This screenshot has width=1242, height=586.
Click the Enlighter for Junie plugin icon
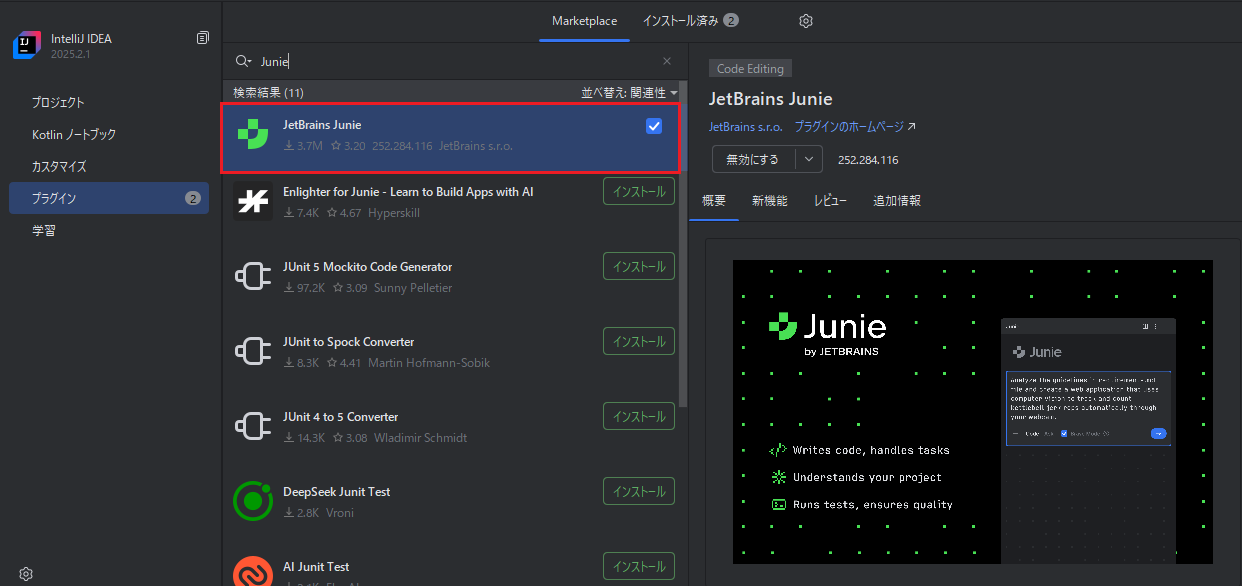tap(253, 201)
